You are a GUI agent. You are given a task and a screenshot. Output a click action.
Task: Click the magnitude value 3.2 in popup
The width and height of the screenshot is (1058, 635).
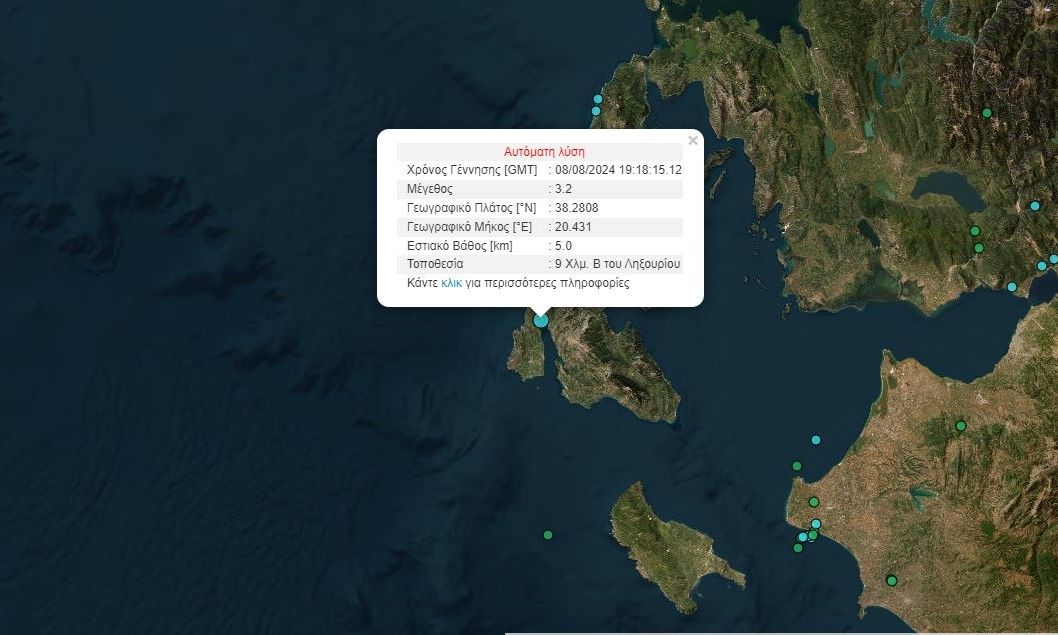[562, 189]
